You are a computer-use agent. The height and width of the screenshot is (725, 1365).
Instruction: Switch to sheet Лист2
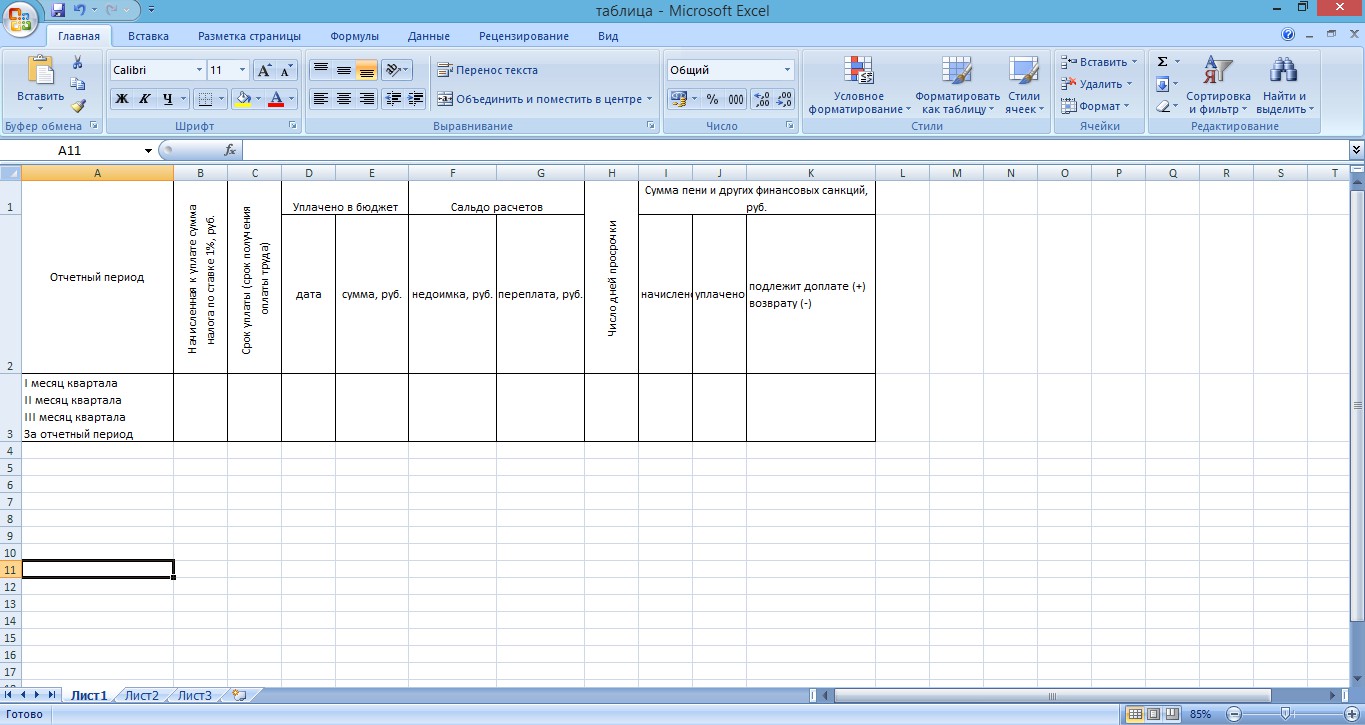coord(142,696)
